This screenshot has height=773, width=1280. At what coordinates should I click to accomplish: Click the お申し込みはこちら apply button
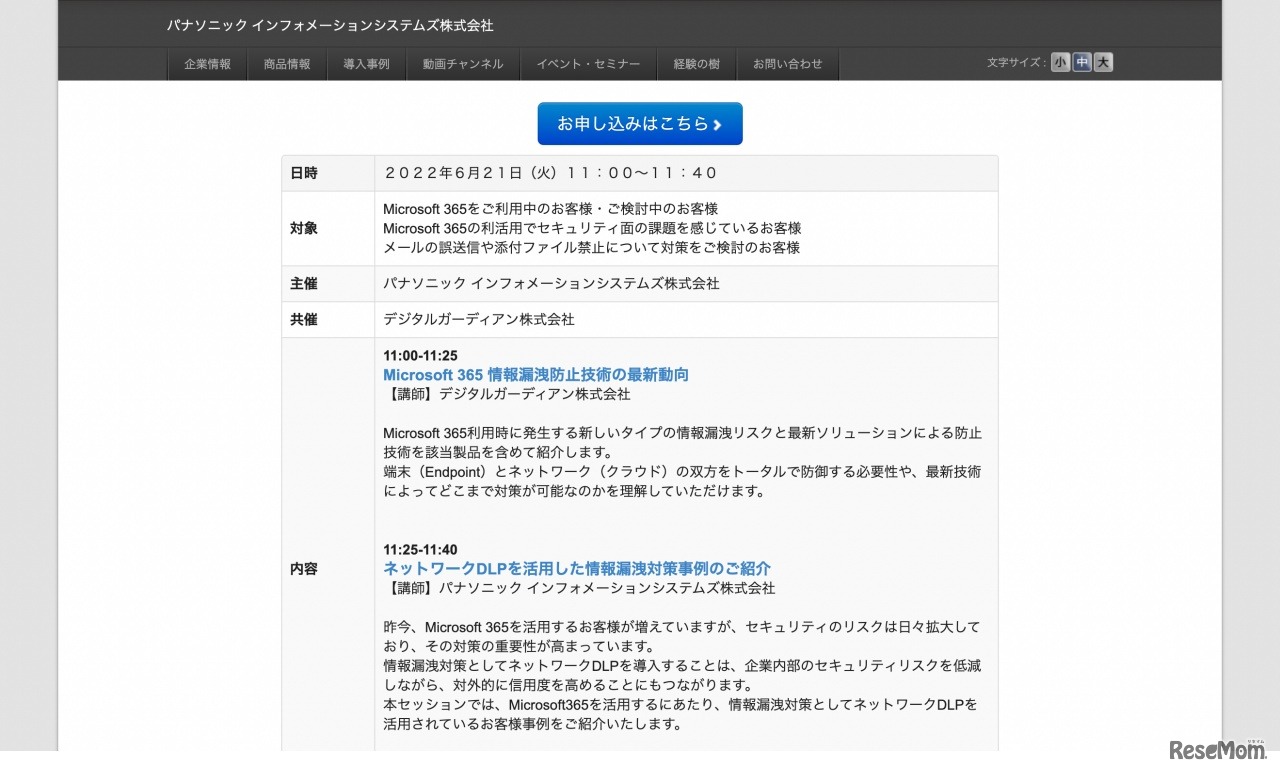pyautogui.click(x=639, y=124)
